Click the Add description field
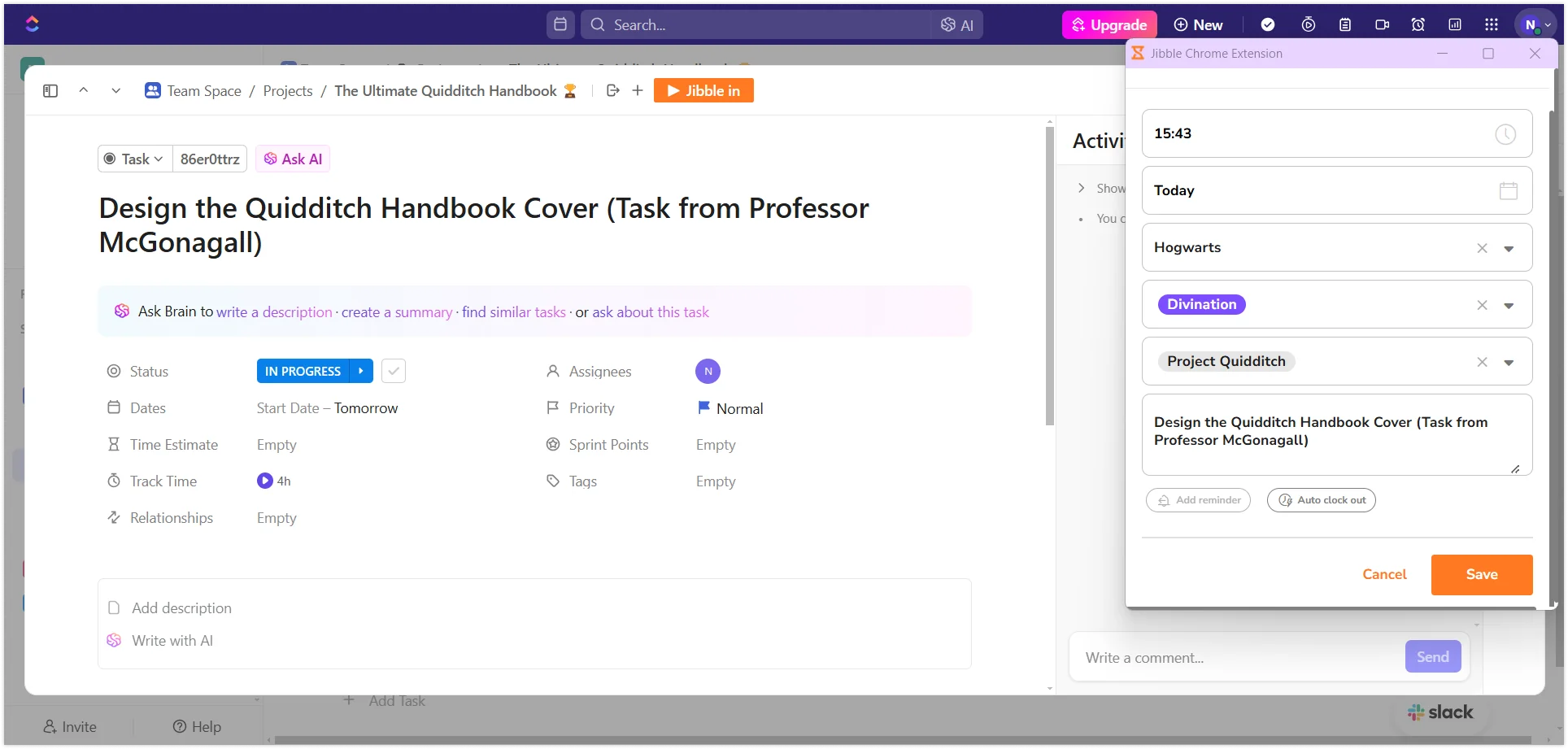The image size is (1568, 749). pos(181,607)
